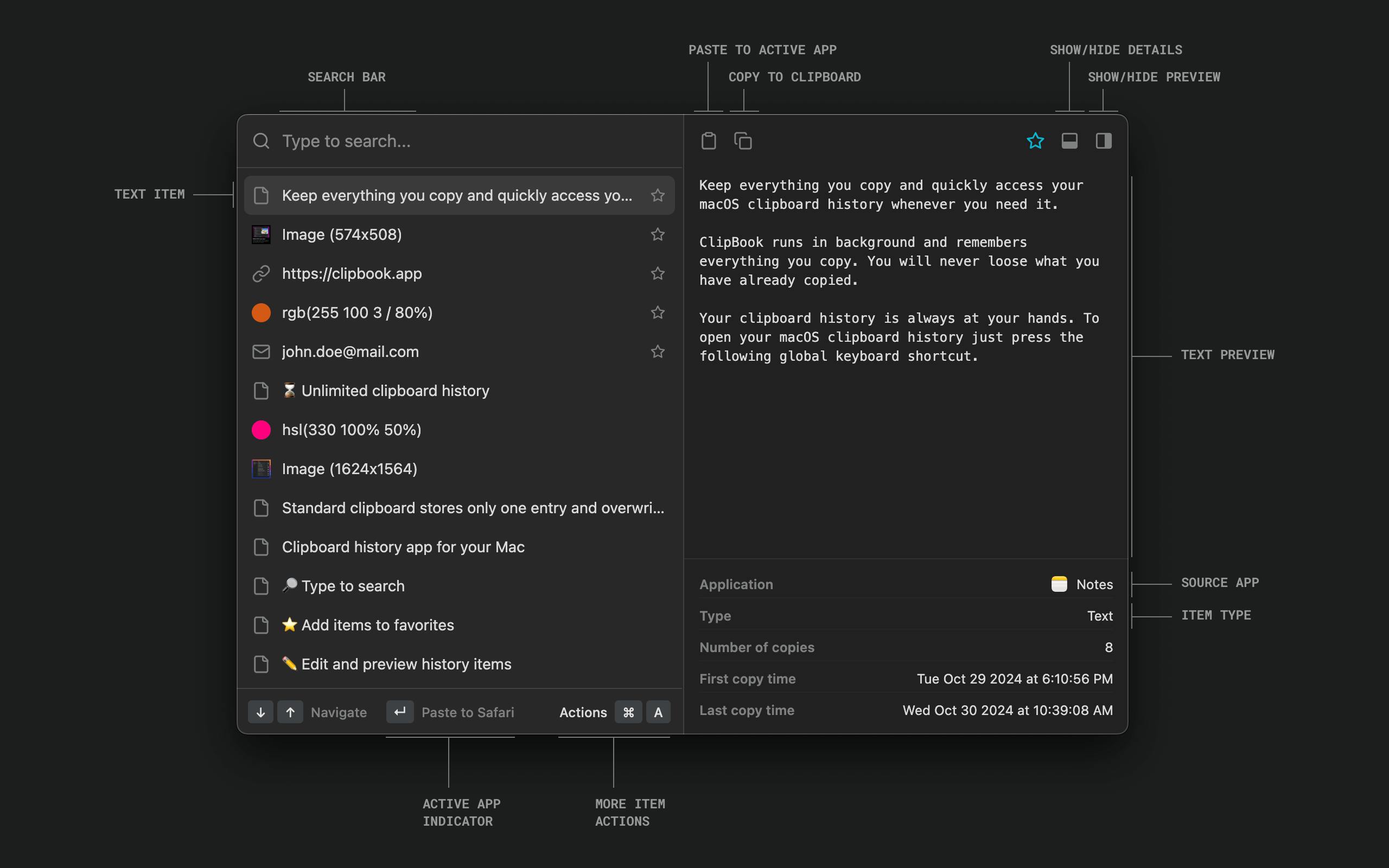Click the pink color swatch
The width and height of the screenshot is (1389, 868).
pos(261,430)
